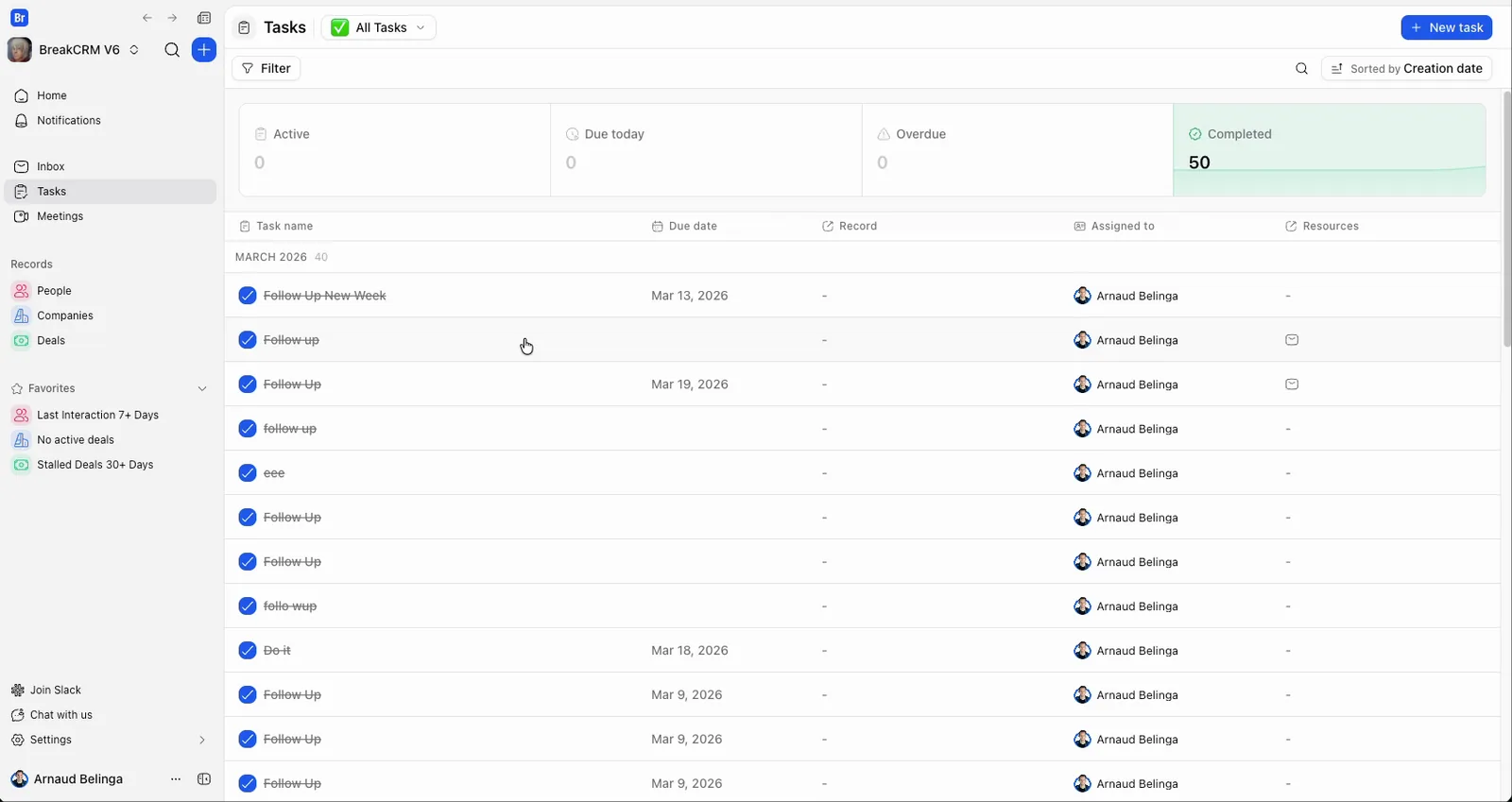Open the task search magnifier icon

(1301, 68)
